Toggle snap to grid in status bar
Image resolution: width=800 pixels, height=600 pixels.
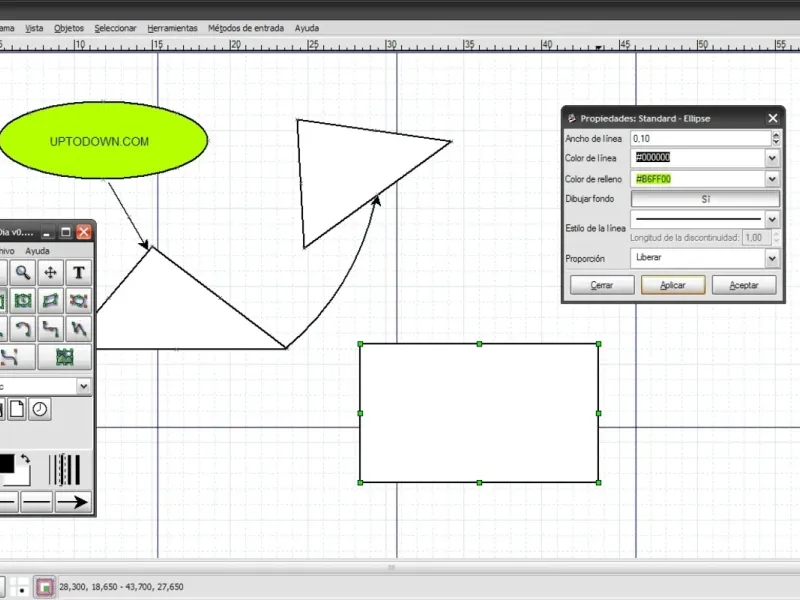20,587
